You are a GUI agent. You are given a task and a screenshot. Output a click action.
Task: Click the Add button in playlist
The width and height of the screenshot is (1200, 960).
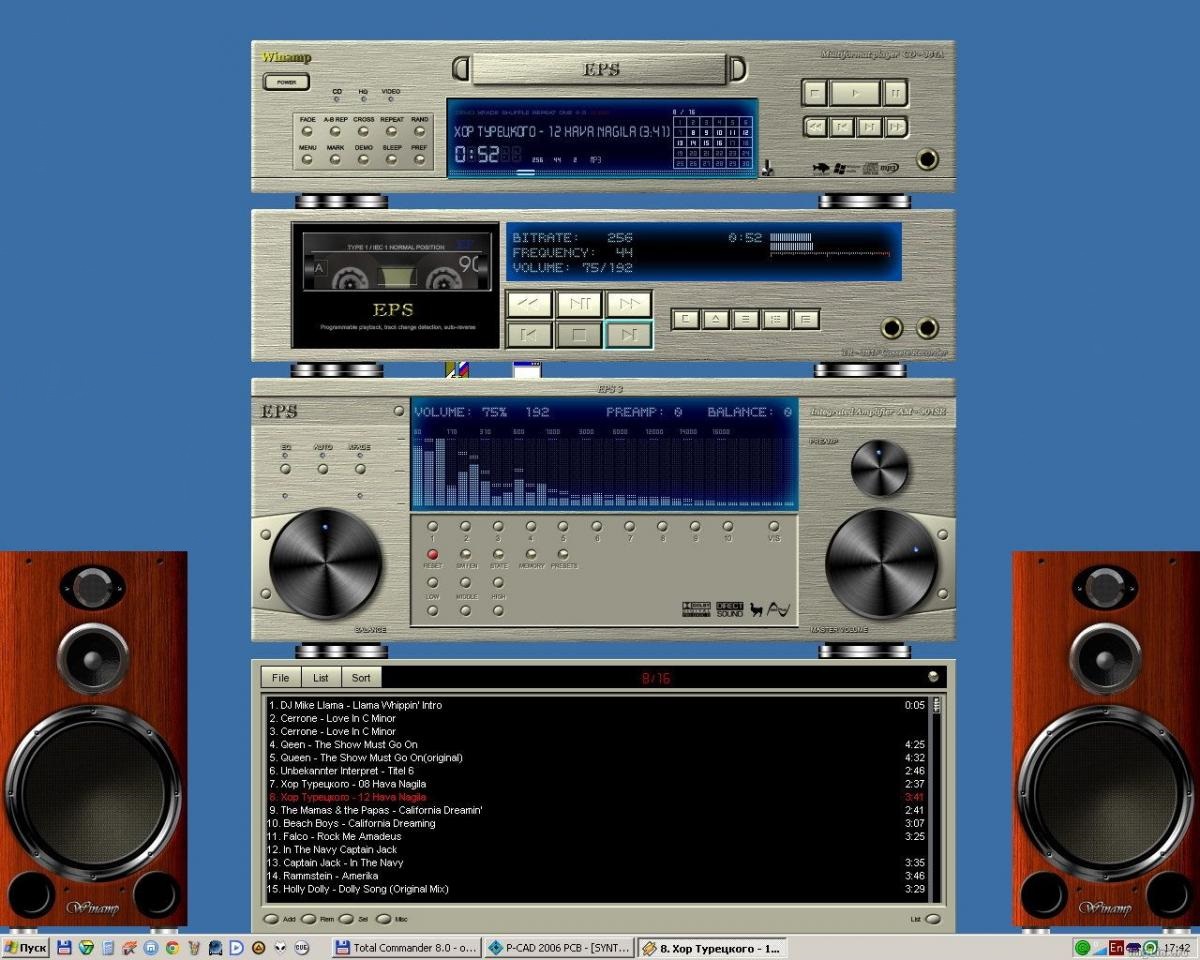270,919
